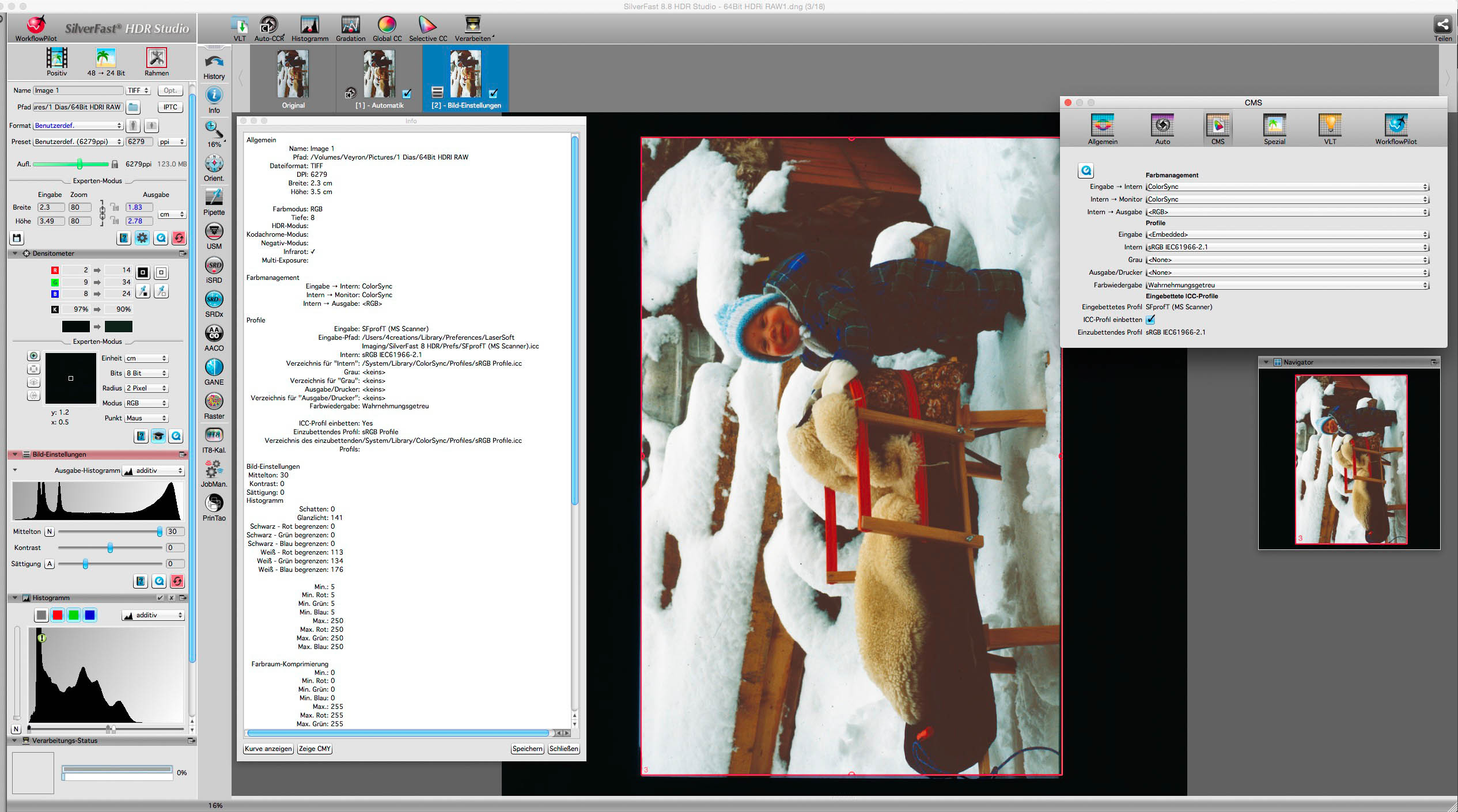This screenshot has width=1458, height=812.
Task: Select the Original thumbnail
Action: click(293, 79)
